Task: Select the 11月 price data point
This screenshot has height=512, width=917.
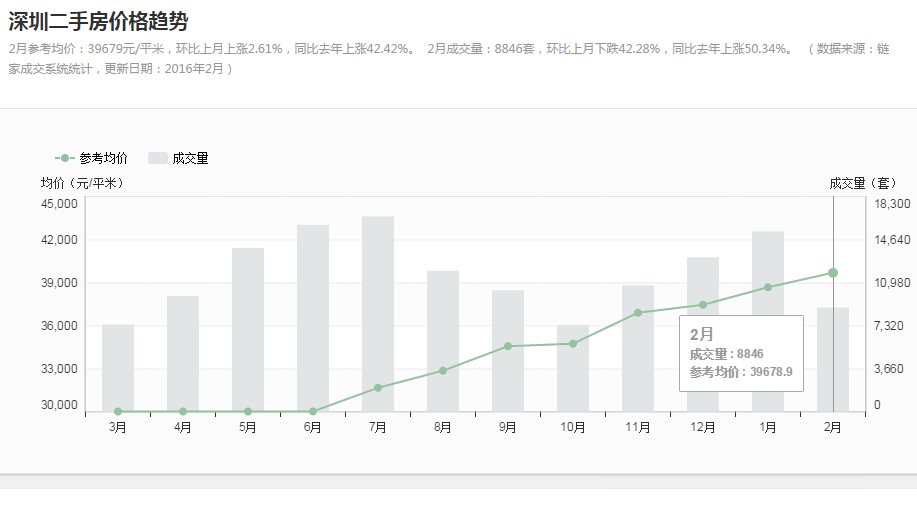Action: [x=638, y=313]
